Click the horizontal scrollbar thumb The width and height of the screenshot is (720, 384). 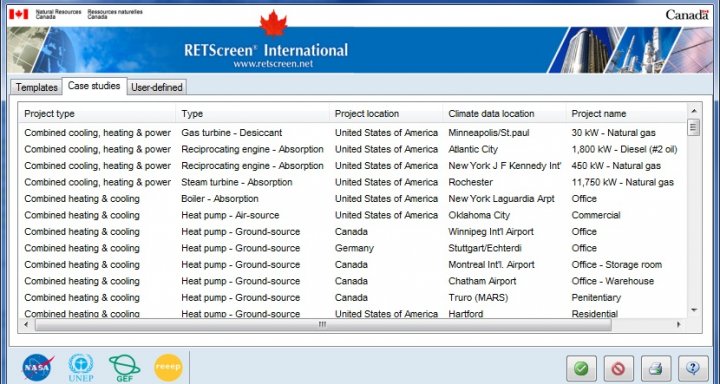[x=322, y=325]
